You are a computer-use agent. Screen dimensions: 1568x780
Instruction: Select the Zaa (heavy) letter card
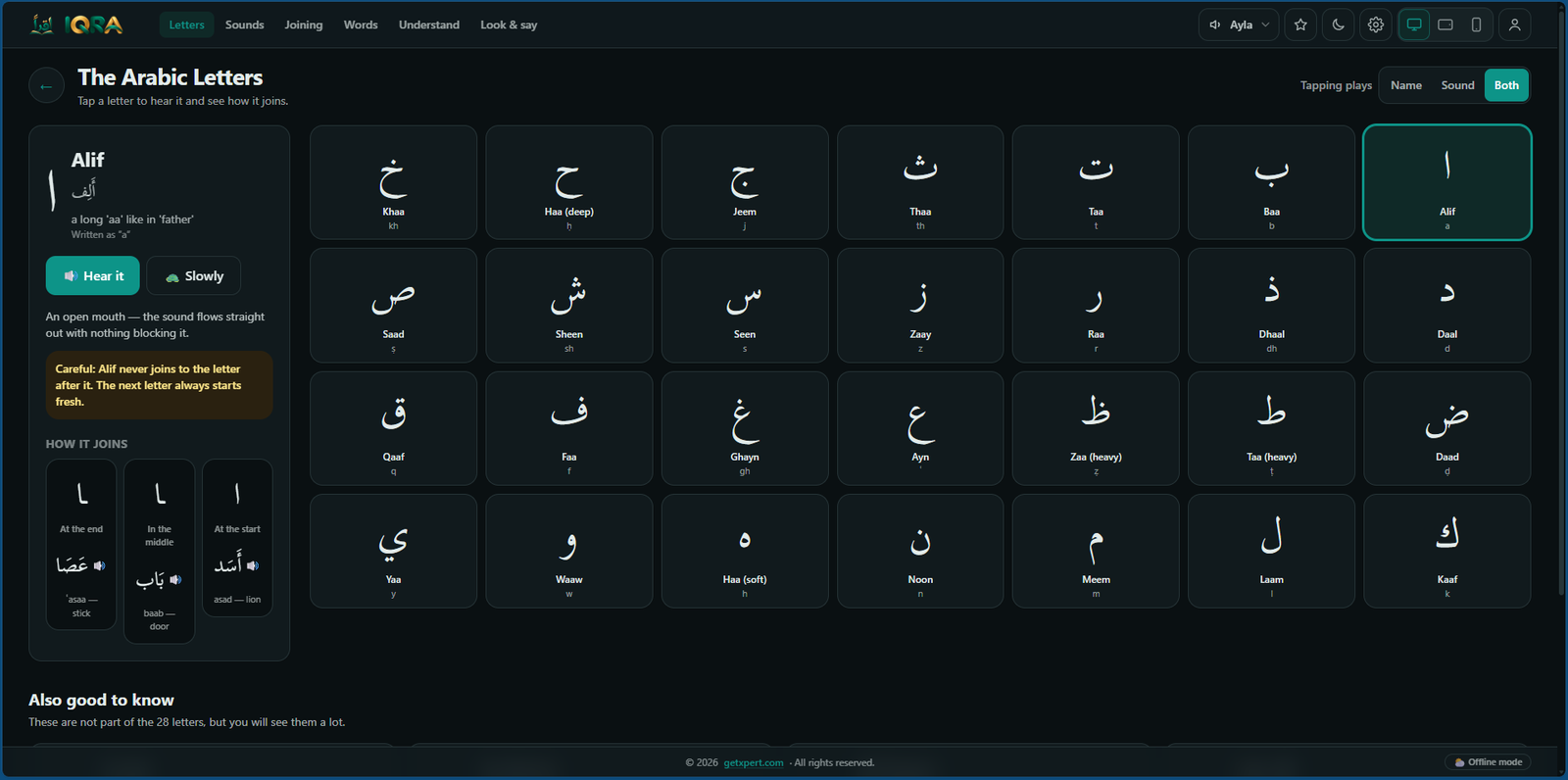[1096, 428]
